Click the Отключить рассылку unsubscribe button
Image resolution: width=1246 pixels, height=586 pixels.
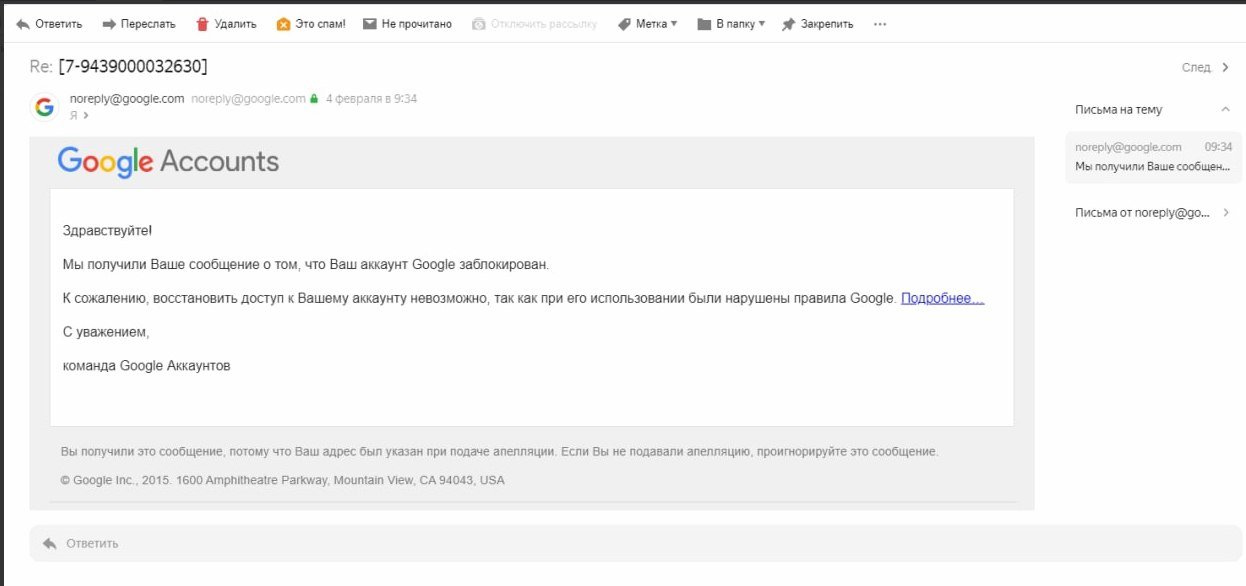534,24
